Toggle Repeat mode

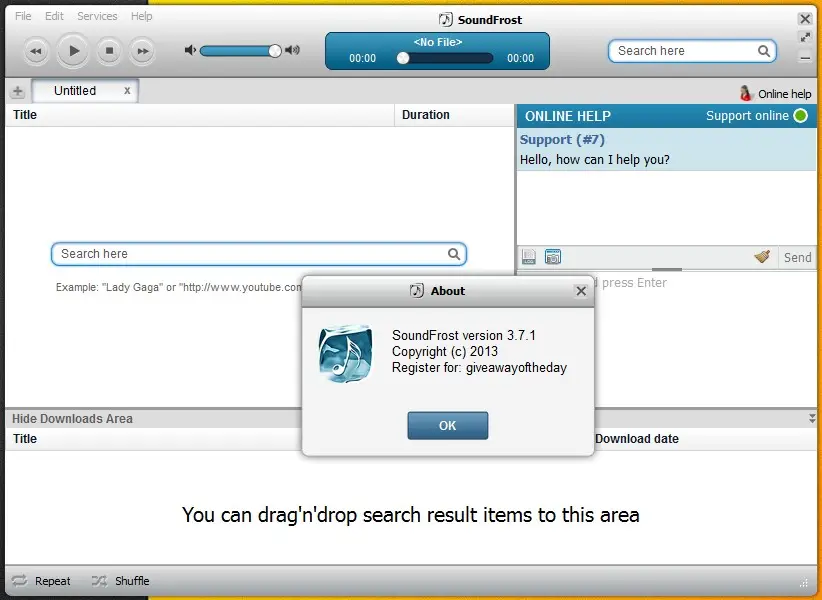point(41,581)
